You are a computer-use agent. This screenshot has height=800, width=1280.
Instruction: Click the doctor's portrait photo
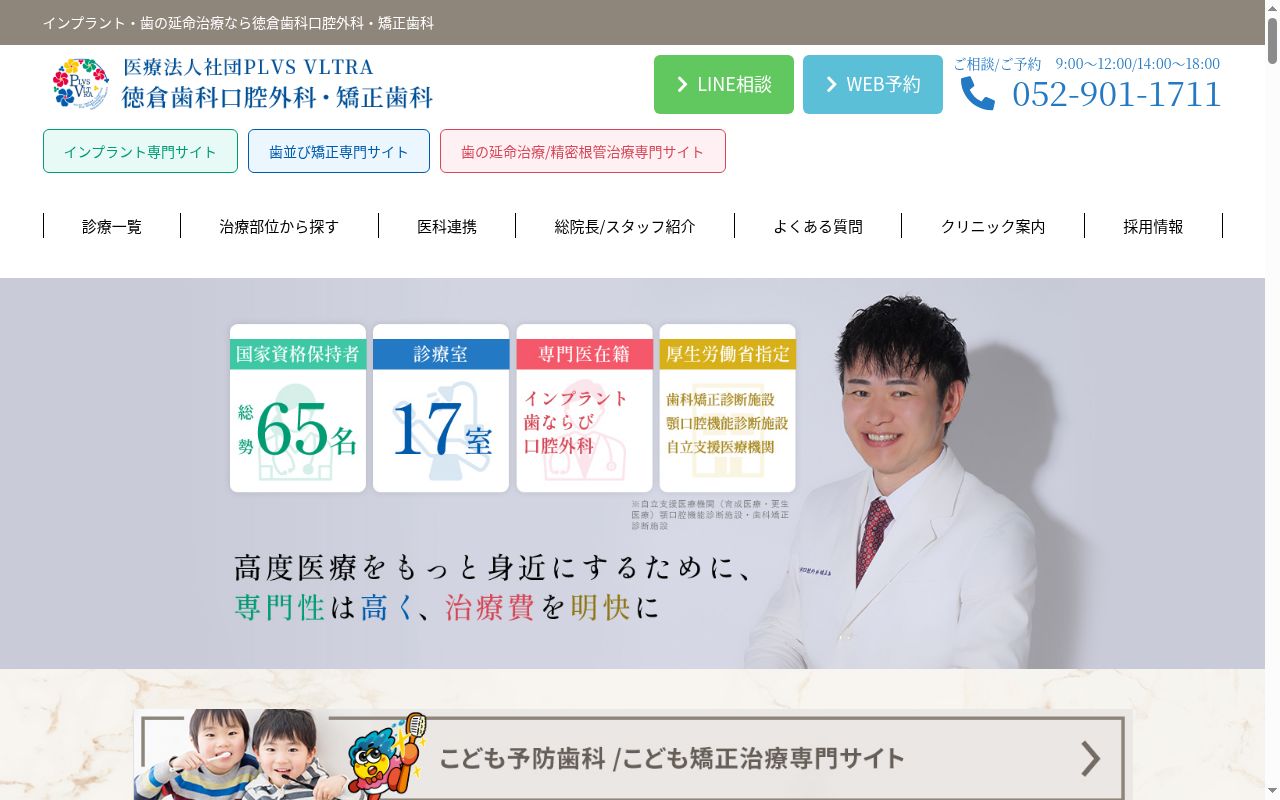898,481
